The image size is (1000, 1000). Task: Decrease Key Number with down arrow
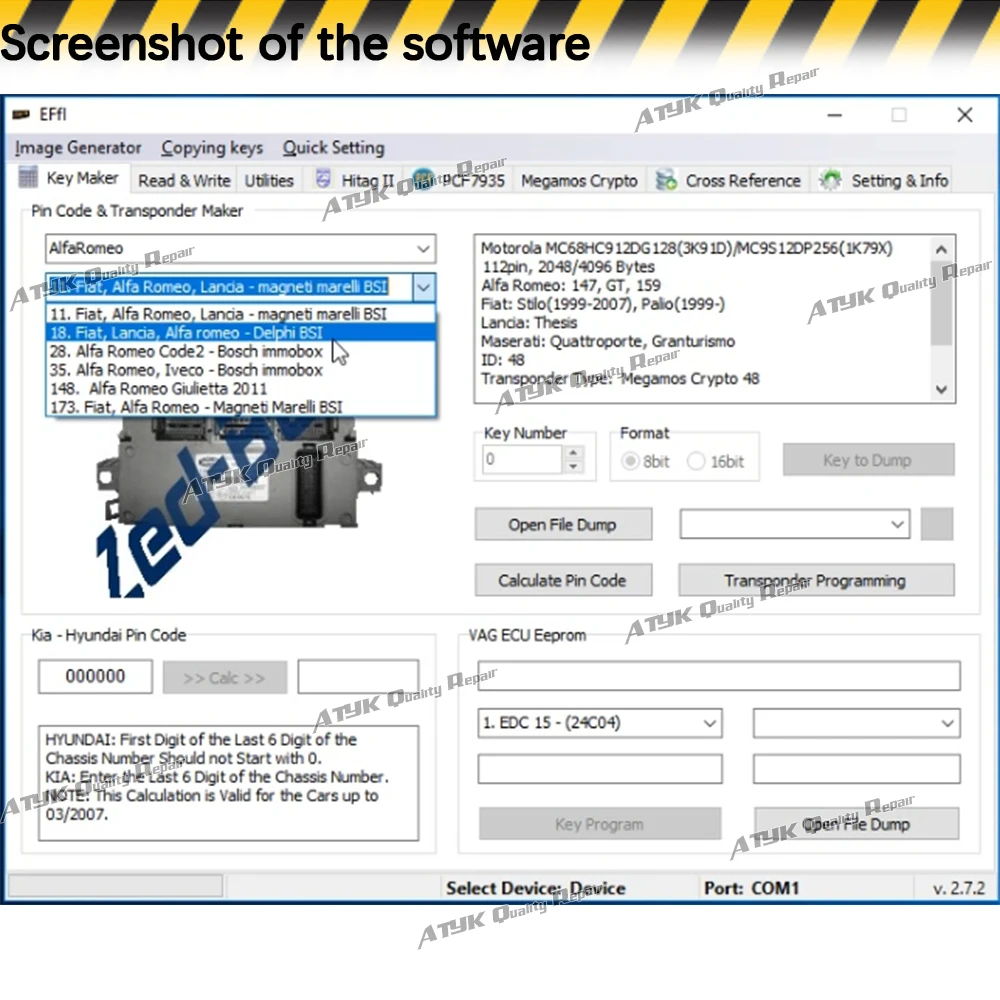click(573, 467)
